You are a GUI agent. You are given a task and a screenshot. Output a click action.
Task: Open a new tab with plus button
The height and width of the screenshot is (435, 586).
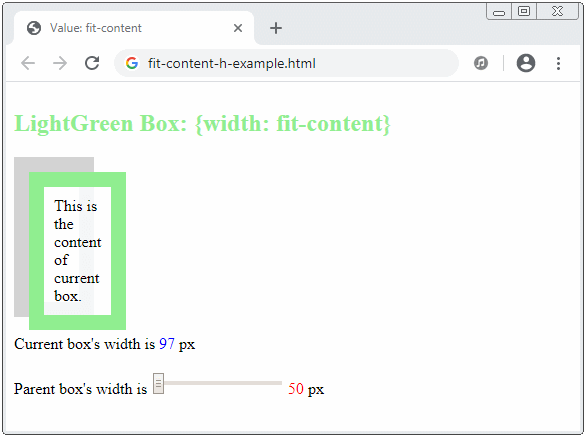coord(276,28)
